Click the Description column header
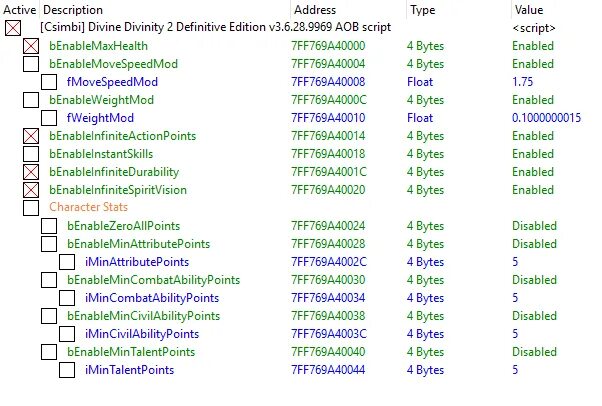The height and width of the screenshot is (406, 602). [73, 10]
